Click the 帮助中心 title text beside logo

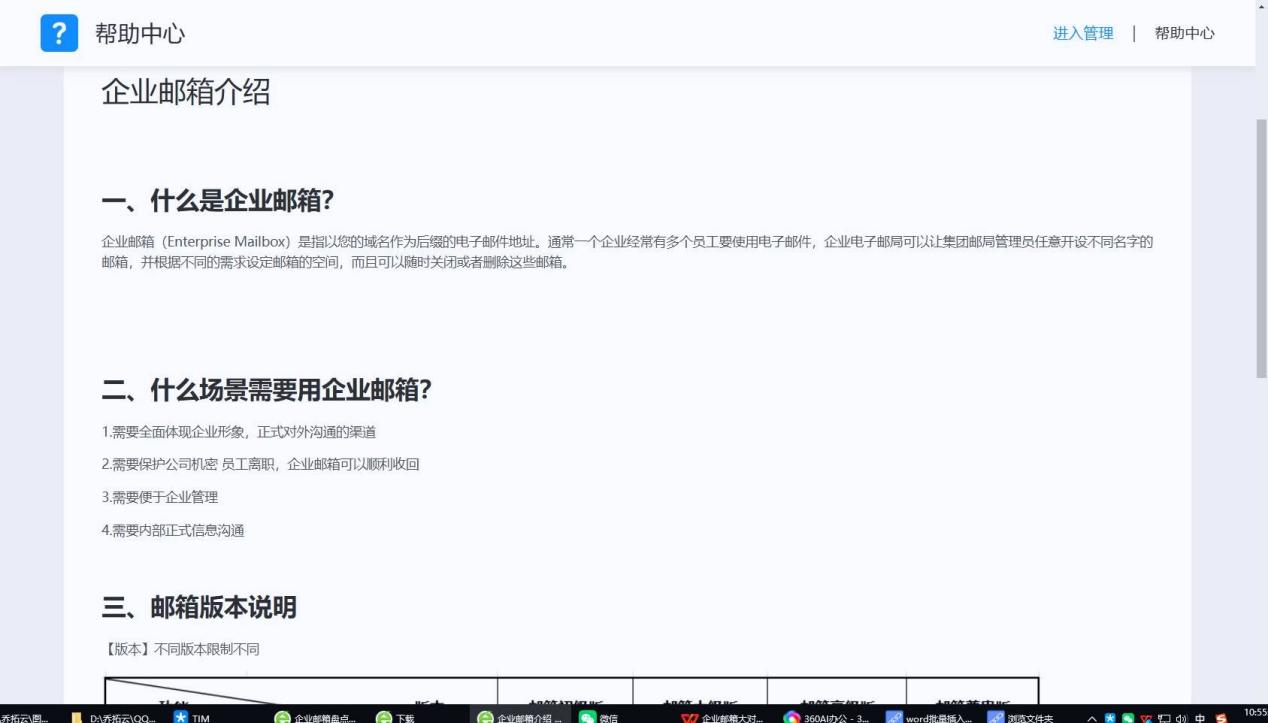140,33
